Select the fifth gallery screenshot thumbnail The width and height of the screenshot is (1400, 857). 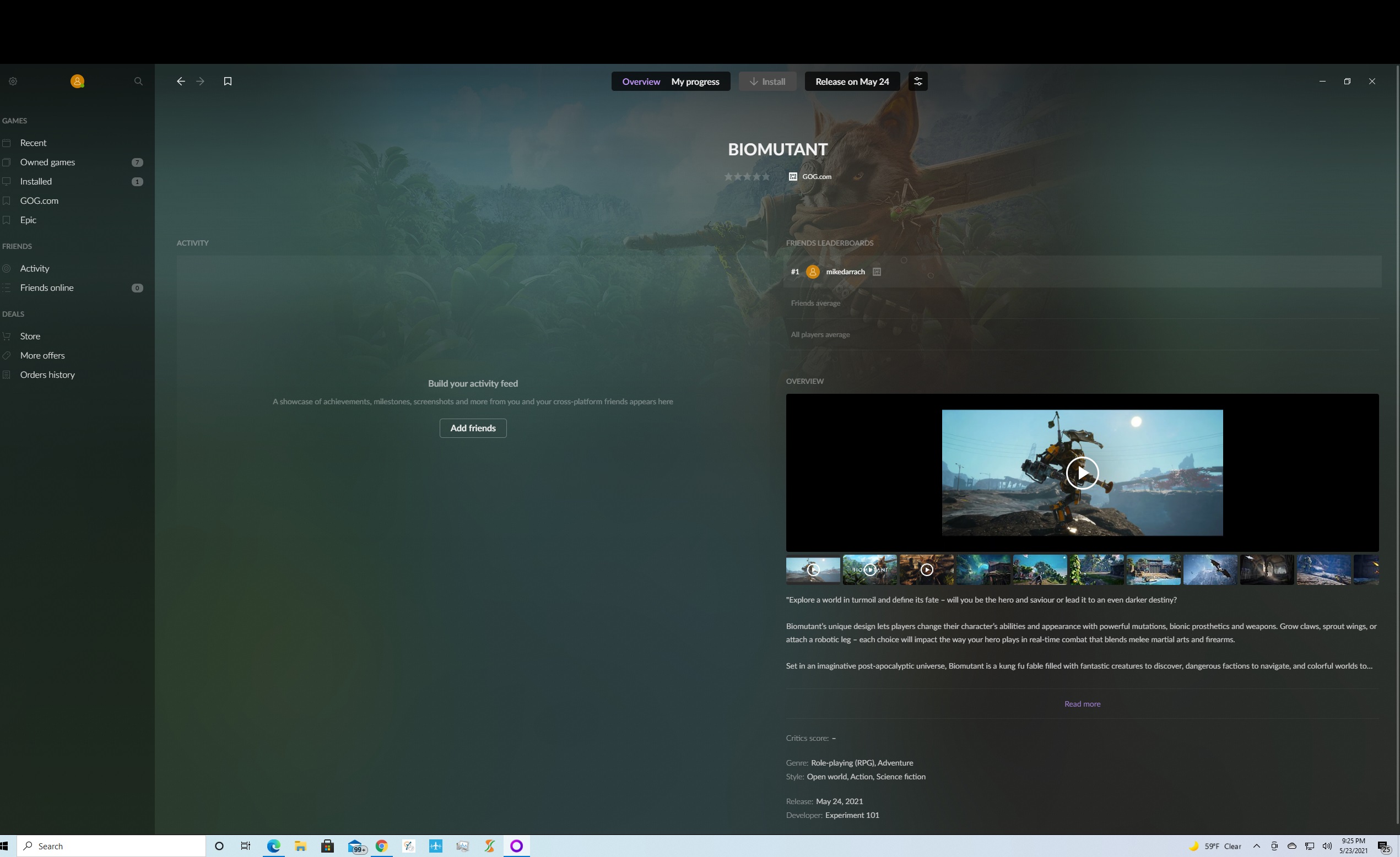1040,569
